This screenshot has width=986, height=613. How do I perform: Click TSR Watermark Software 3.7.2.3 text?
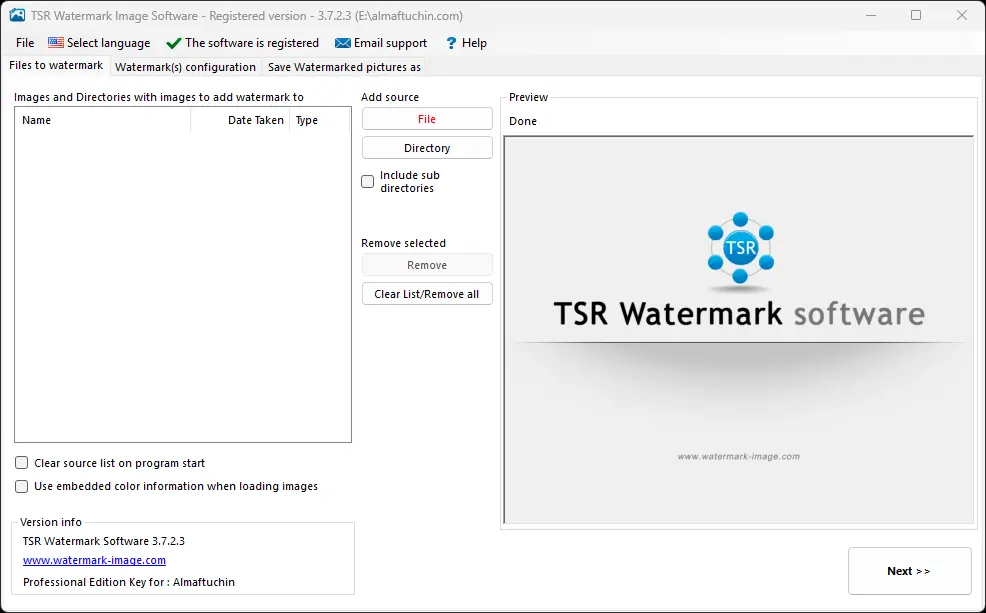point(104,541)
